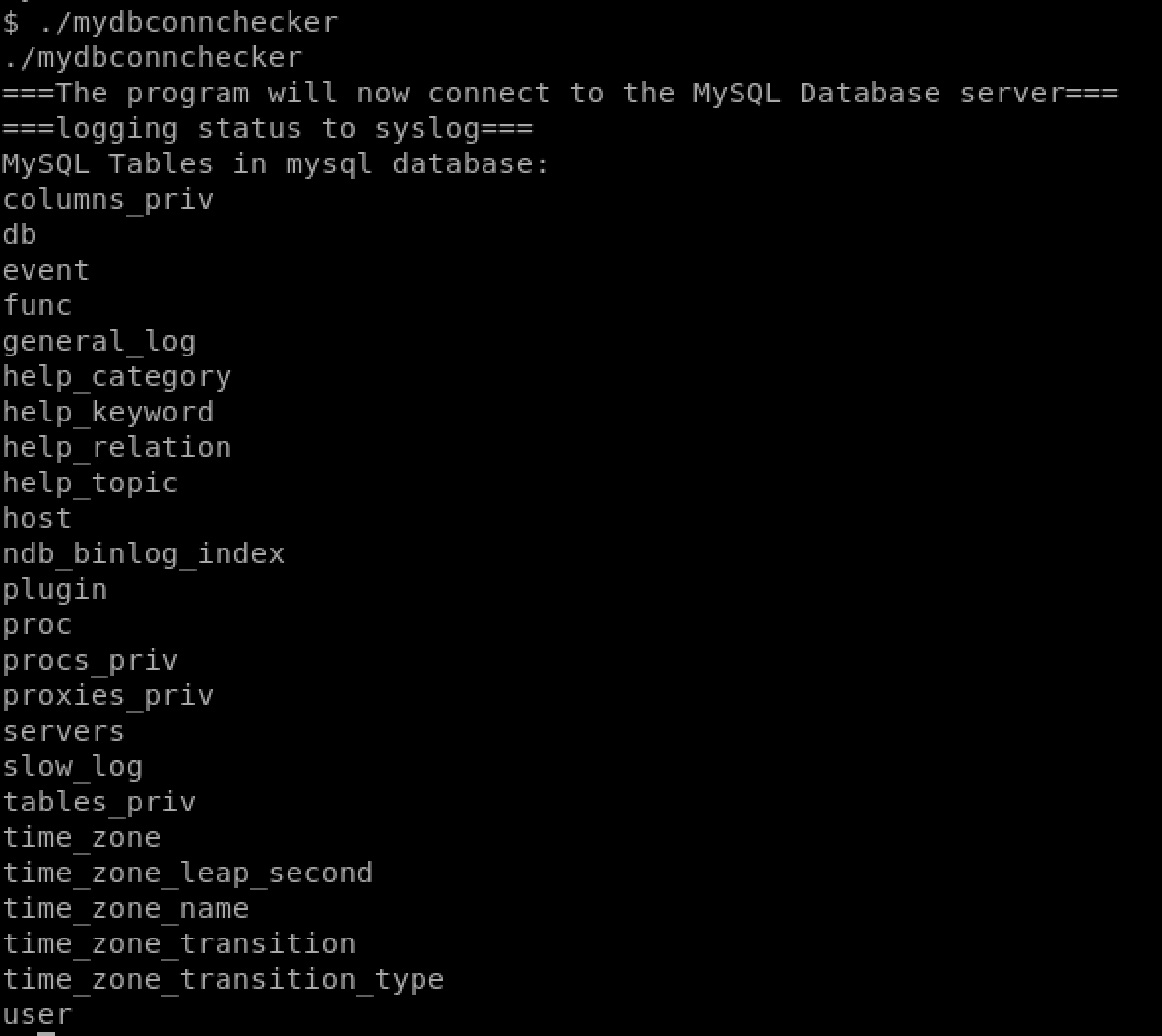1162x1036 pixels.
Task: Click the servers table entry
Action: [64, 732]
